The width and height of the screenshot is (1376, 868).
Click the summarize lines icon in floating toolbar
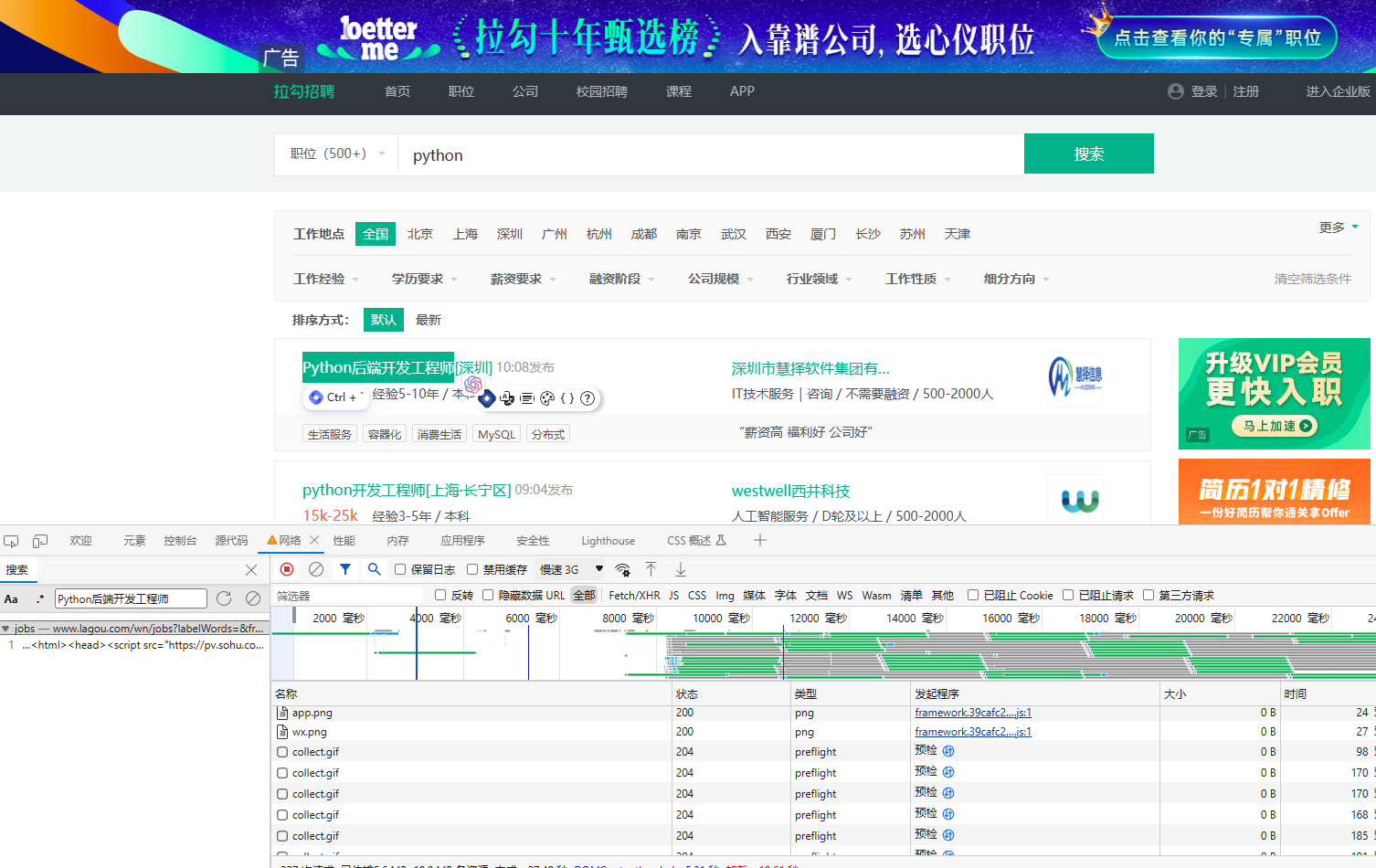(527, 398)
